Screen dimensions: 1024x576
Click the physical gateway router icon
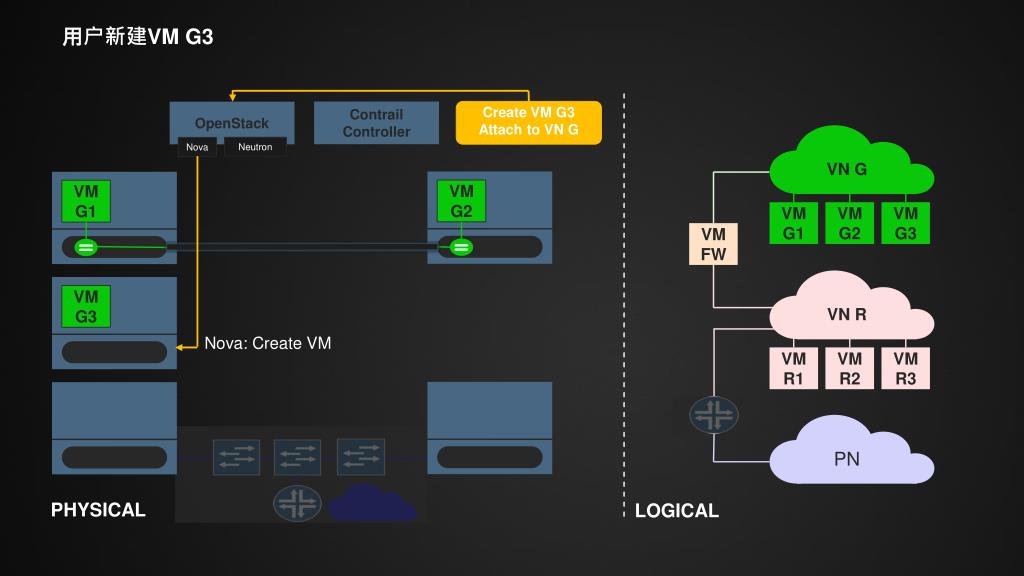coord(297,504)
